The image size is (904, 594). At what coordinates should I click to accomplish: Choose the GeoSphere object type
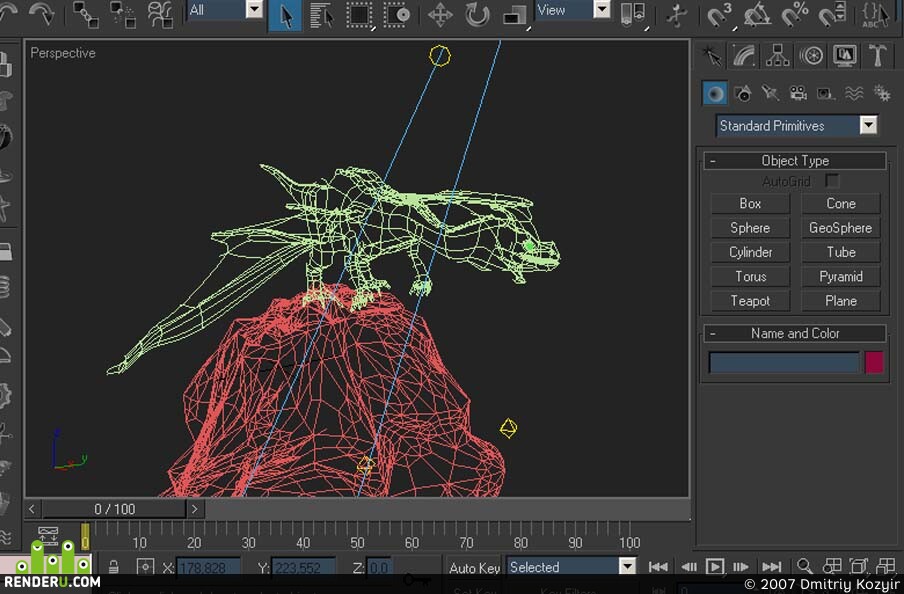click(841, 228)
